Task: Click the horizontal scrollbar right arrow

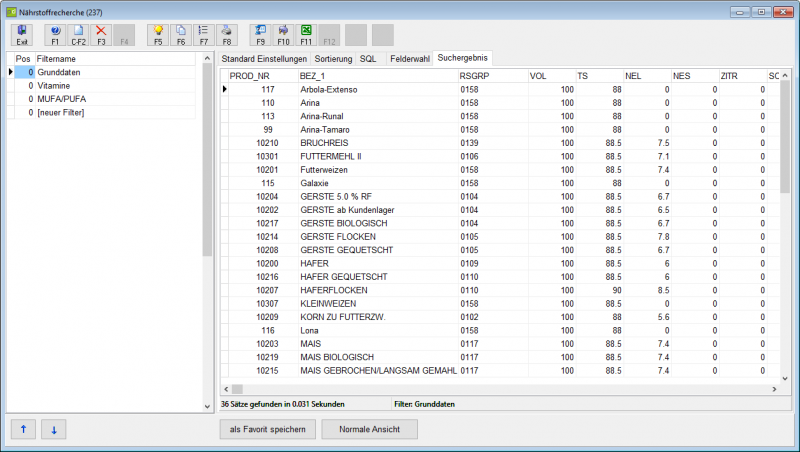Action: point(774,389)
